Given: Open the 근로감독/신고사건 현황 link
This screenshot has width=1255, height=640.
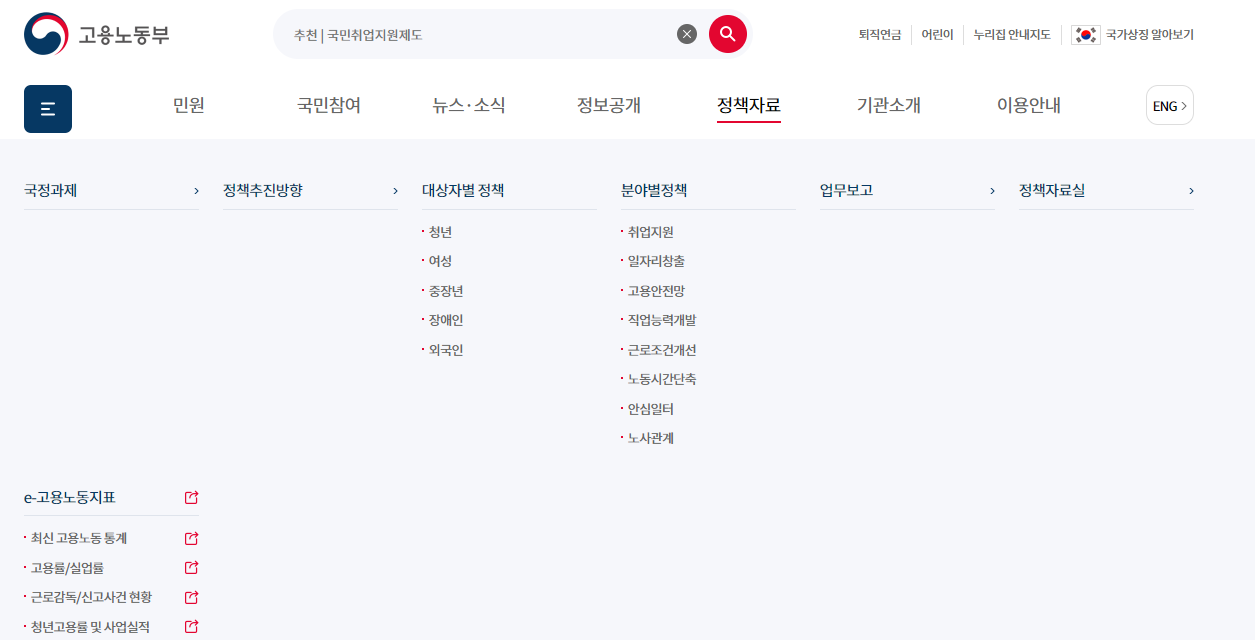Looking at the screenshot, I should [x=91, y=597].
